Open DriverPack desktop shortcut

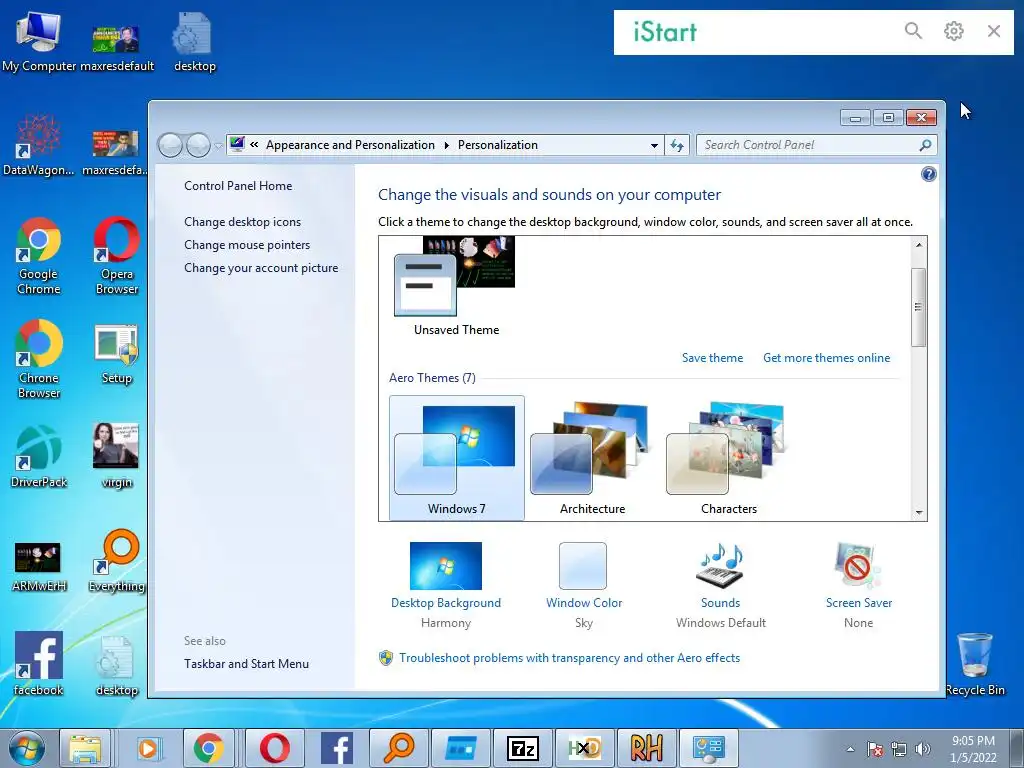tap(39, 456)
